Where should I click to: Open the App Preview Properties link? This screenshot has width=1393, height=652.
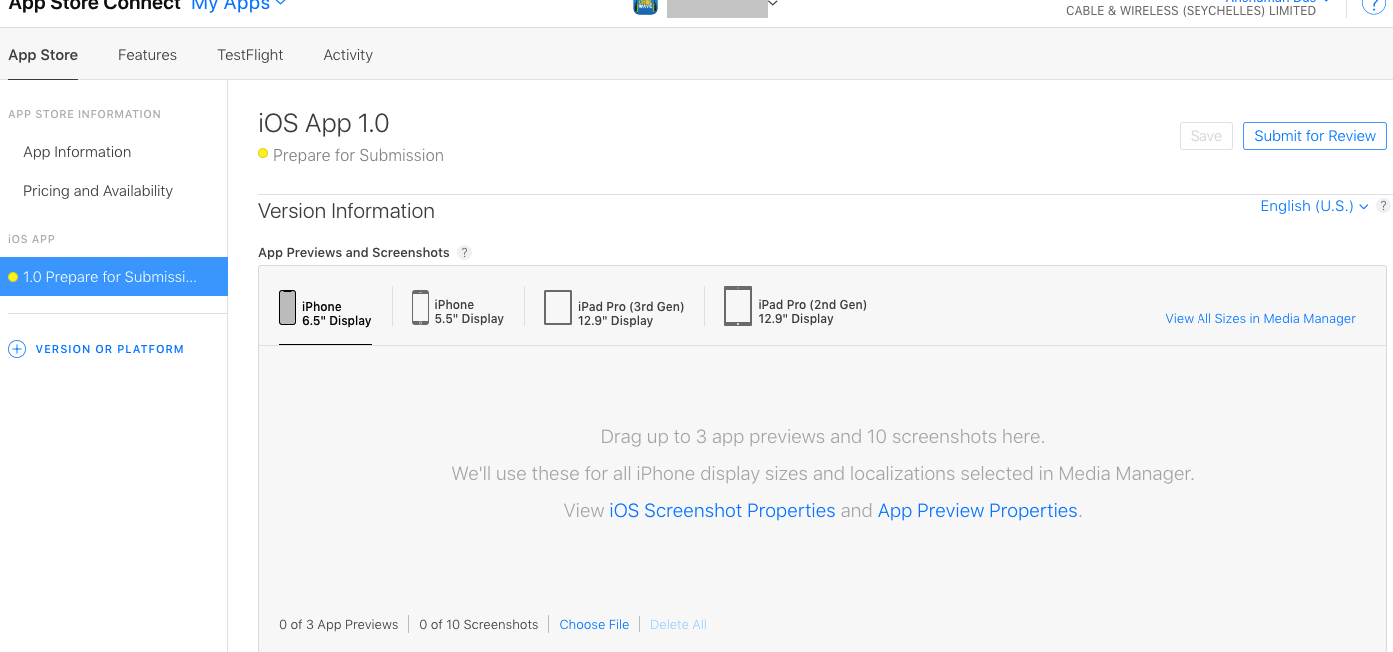point(978,511)
